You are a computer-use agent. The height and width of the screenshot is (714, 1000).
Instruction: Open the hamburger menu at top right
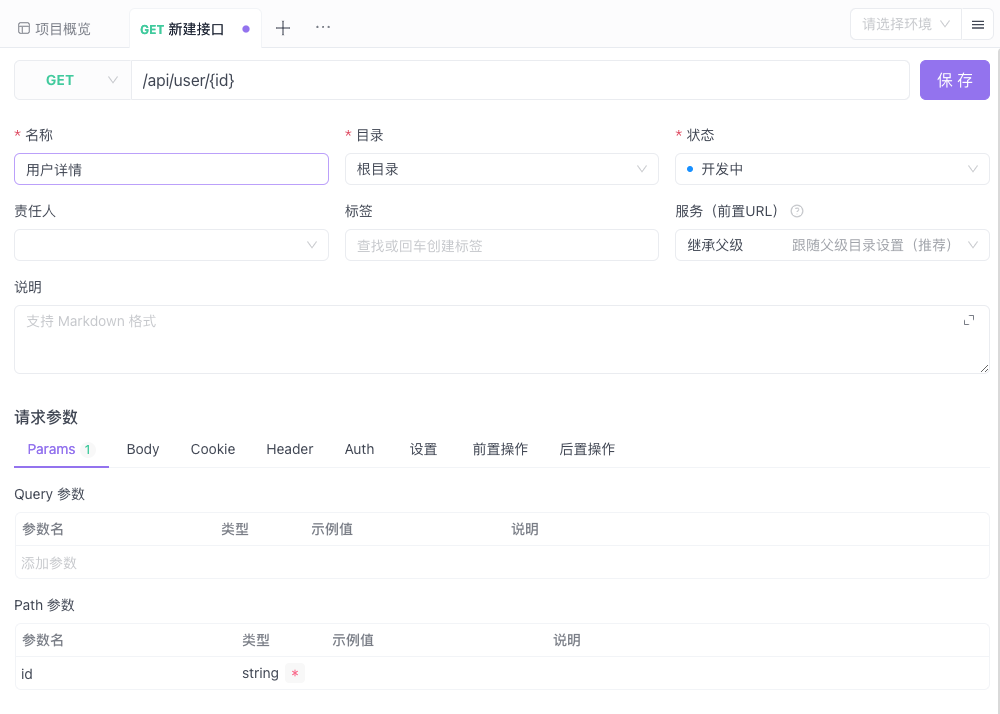point(977,24)
